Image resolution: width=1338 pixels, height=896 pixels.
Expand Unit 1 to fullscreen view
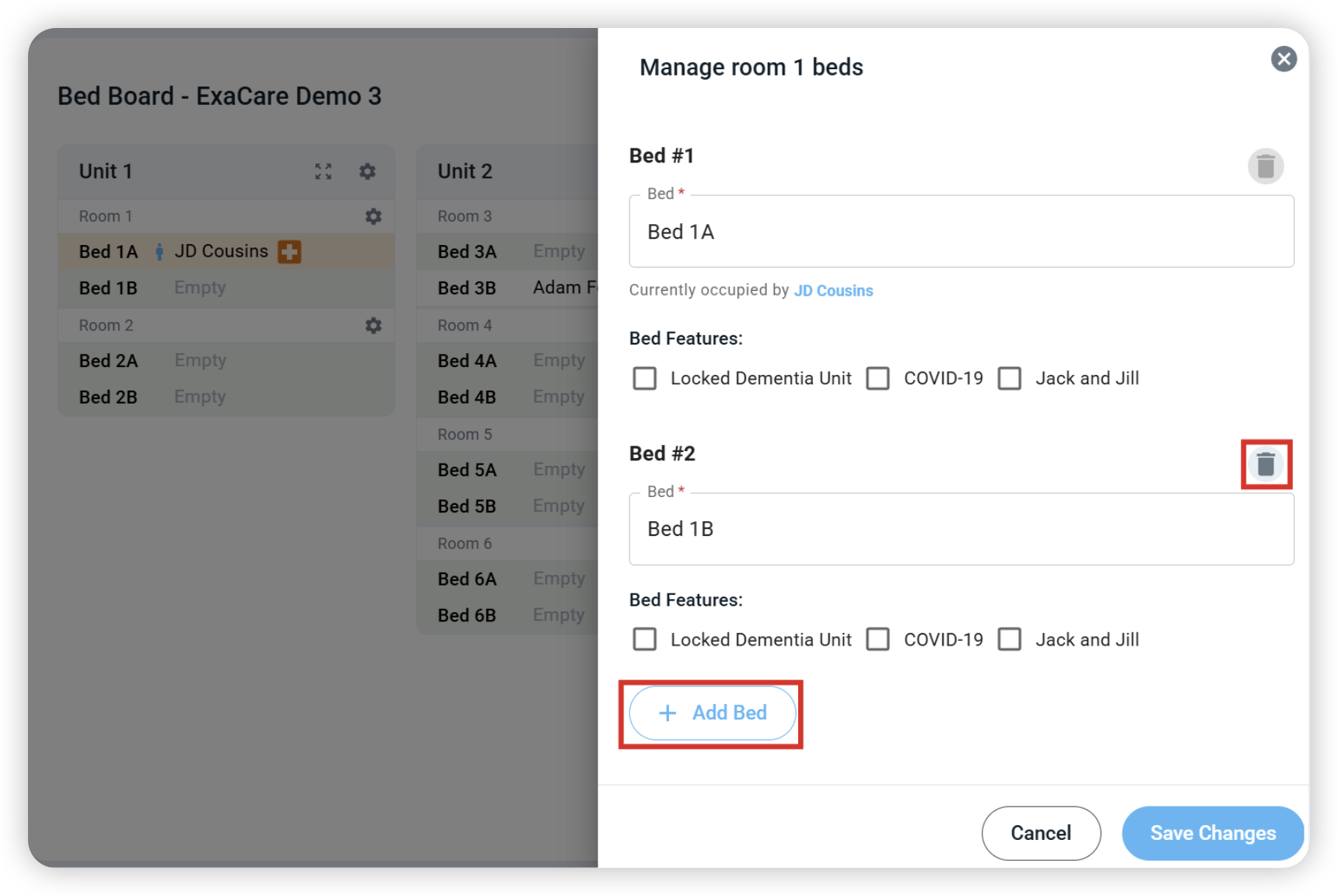[324, 171]
